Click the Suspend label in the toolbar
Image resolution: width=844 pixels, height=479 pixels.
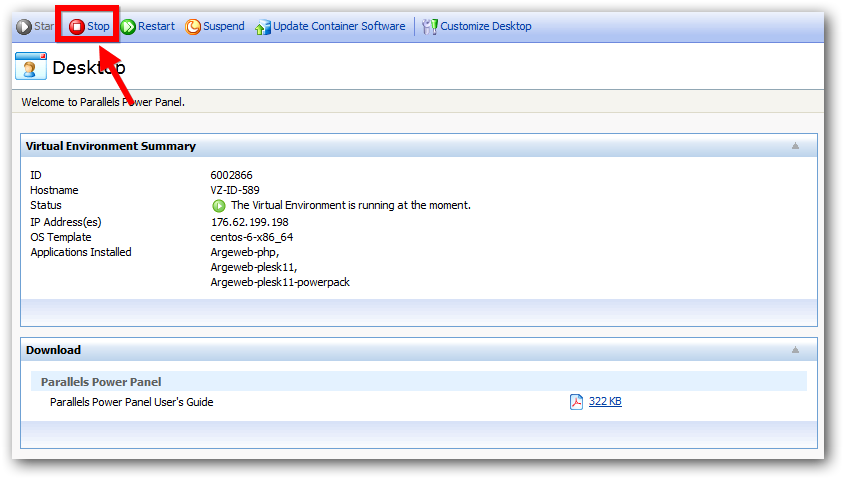tap(224, 26)
